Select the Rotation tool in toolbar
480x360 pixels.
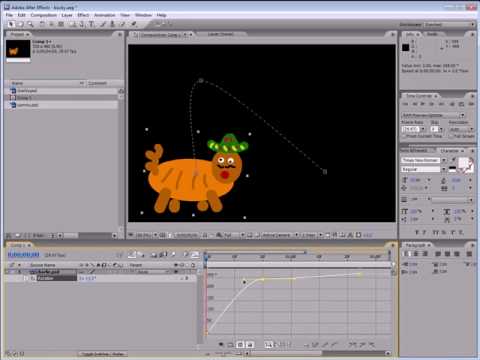(x=42, y=24)
